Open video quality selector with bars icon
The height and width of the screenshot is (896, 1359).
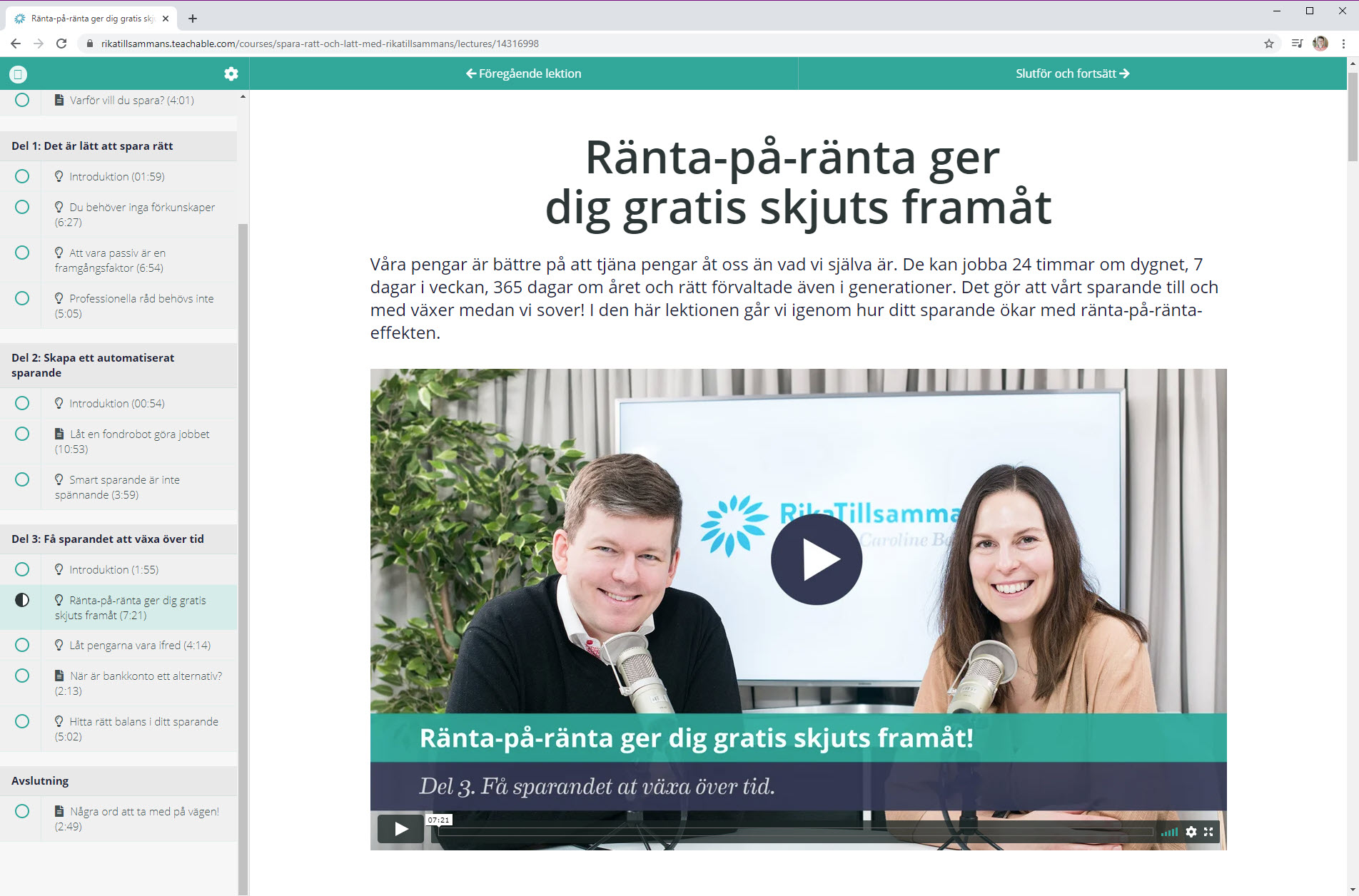(1170, 831)
